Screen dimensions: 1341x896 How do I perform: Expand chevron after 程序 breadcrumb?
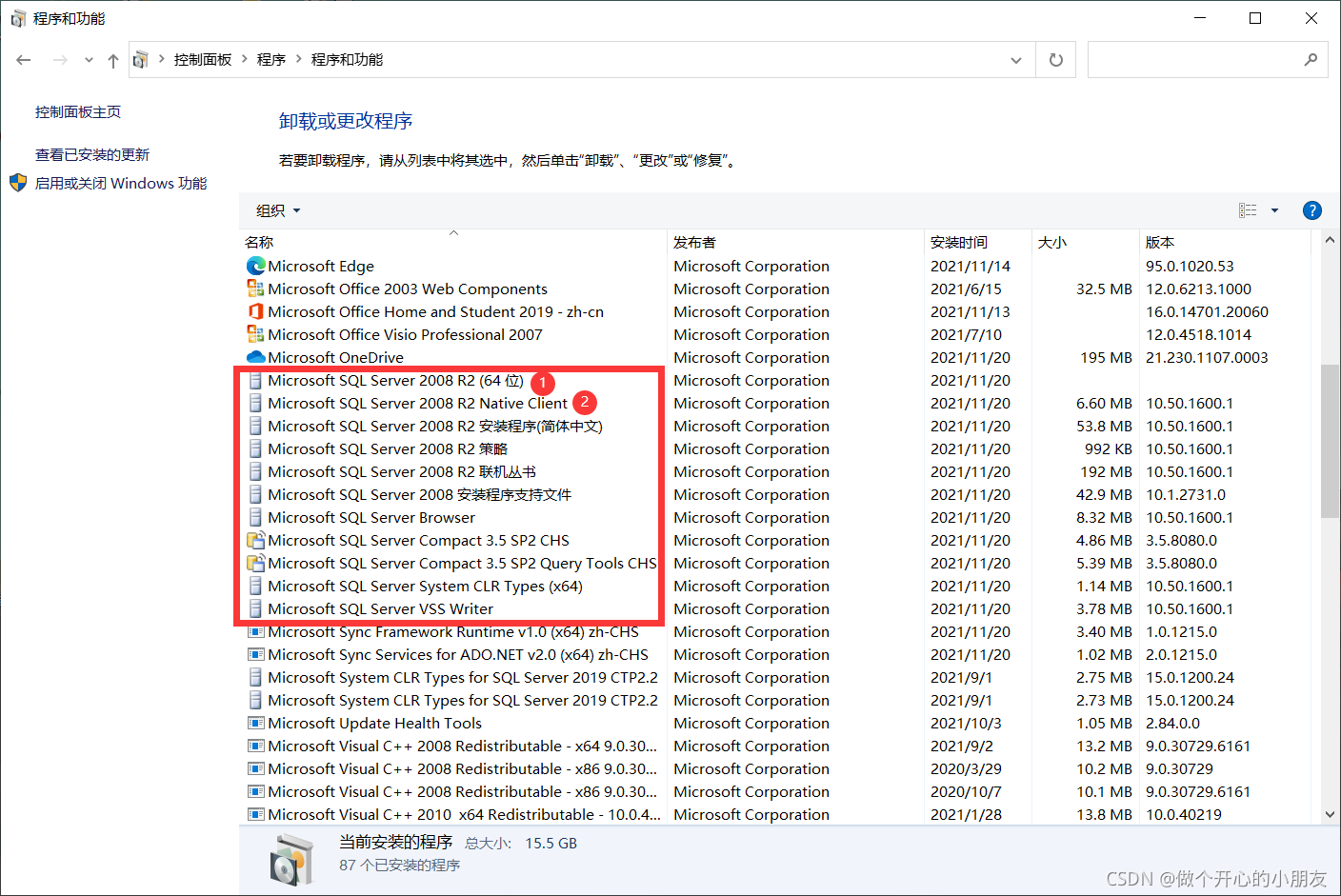coord(299,59)
